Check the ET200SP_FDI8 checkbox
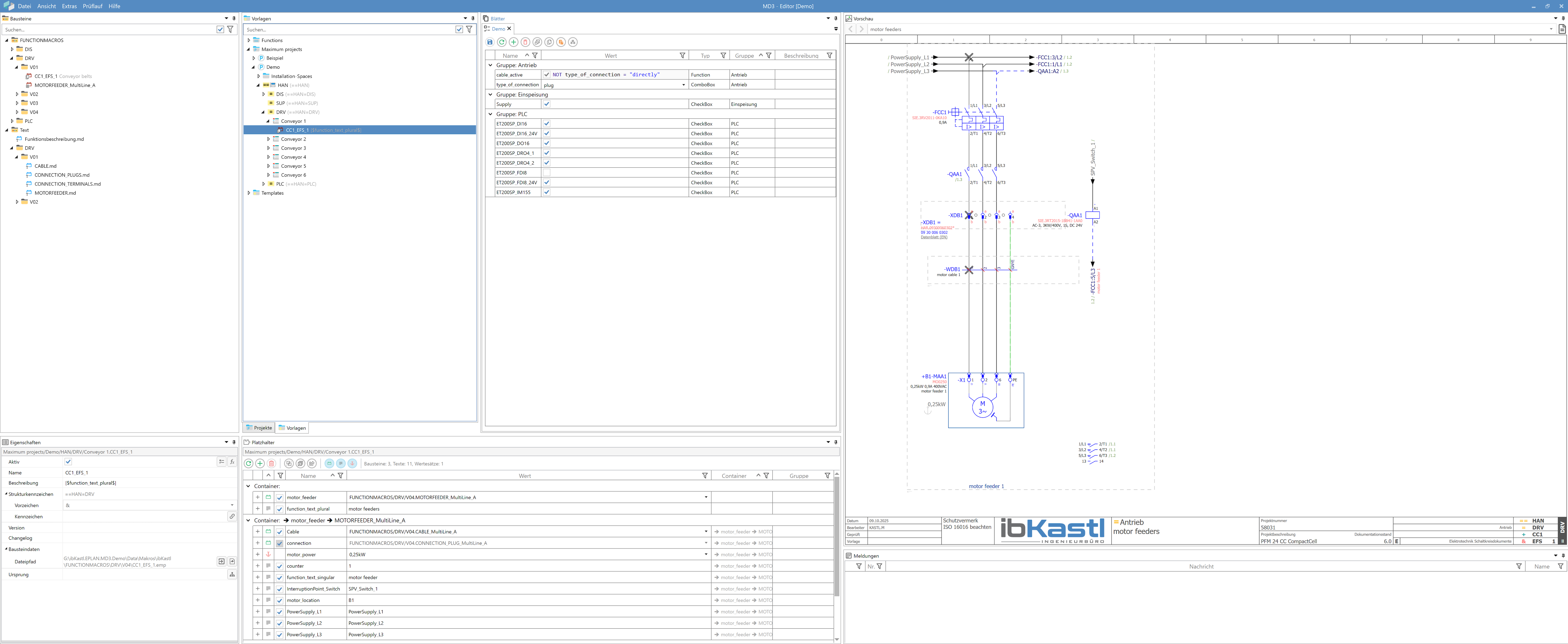This screenshot has height=644, width=1568. [x=547, y=173]
